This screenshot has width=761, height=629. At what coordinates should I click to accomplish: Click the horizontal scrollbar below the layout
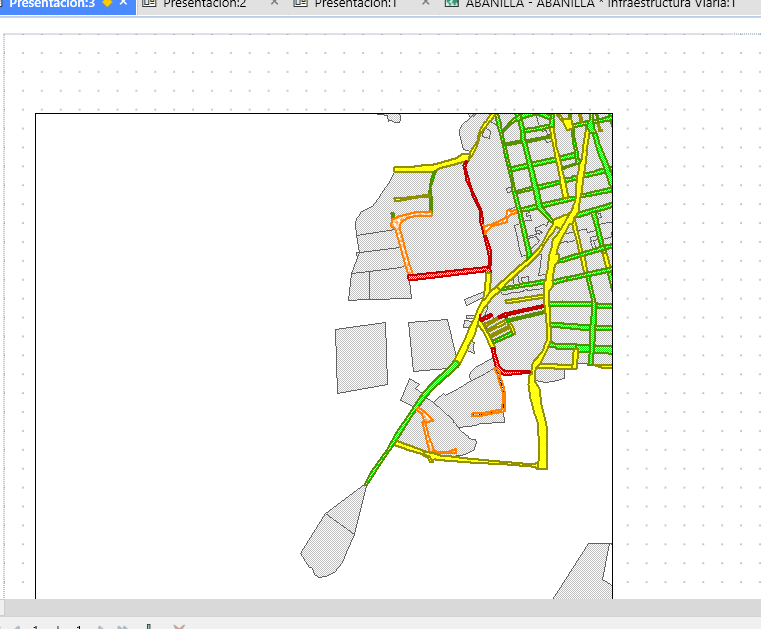(x=382, y=608)
